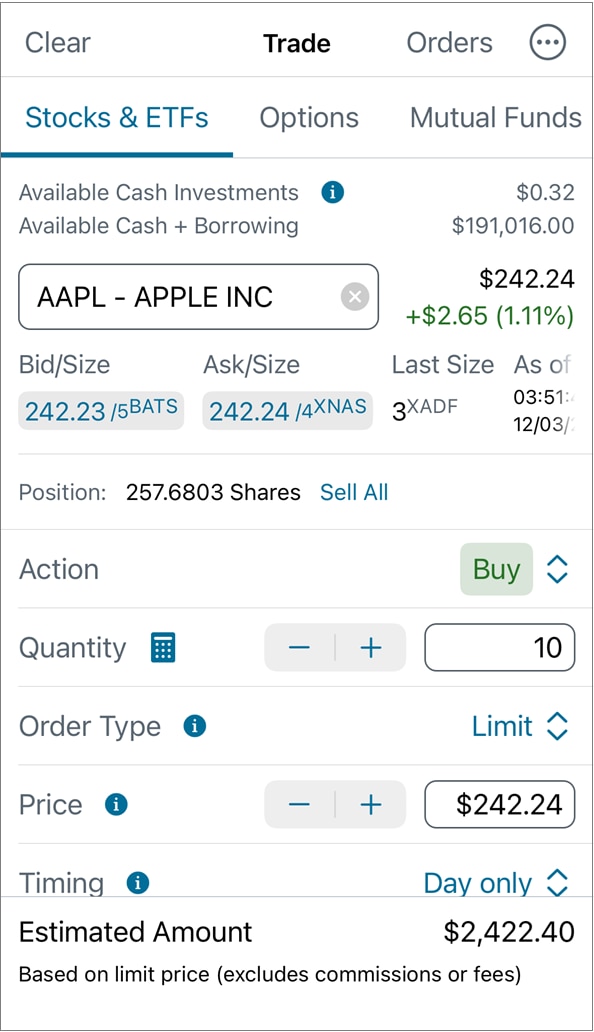Show Price info tooltip
The width and height of the screenshot is (594, 1032).
[116, 804]
